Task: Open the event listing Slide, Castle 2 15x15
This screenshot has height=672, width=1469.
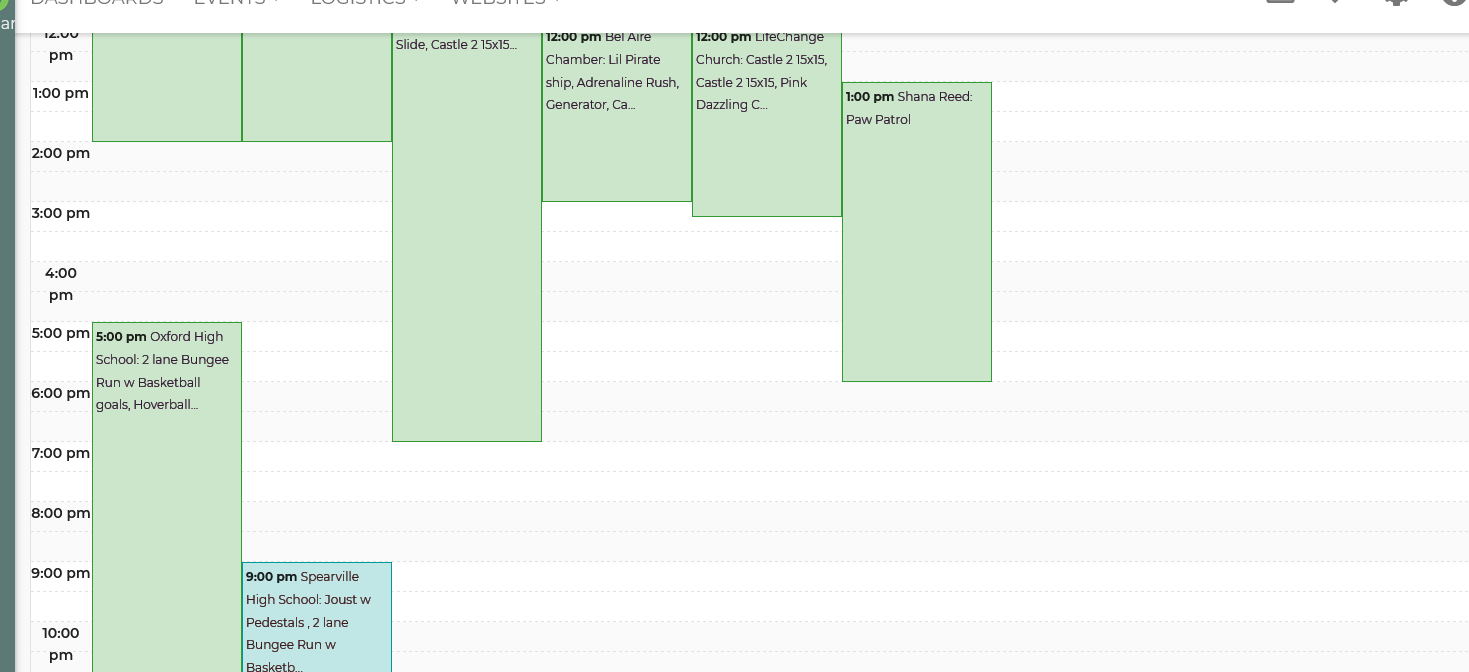Action: 466,45
